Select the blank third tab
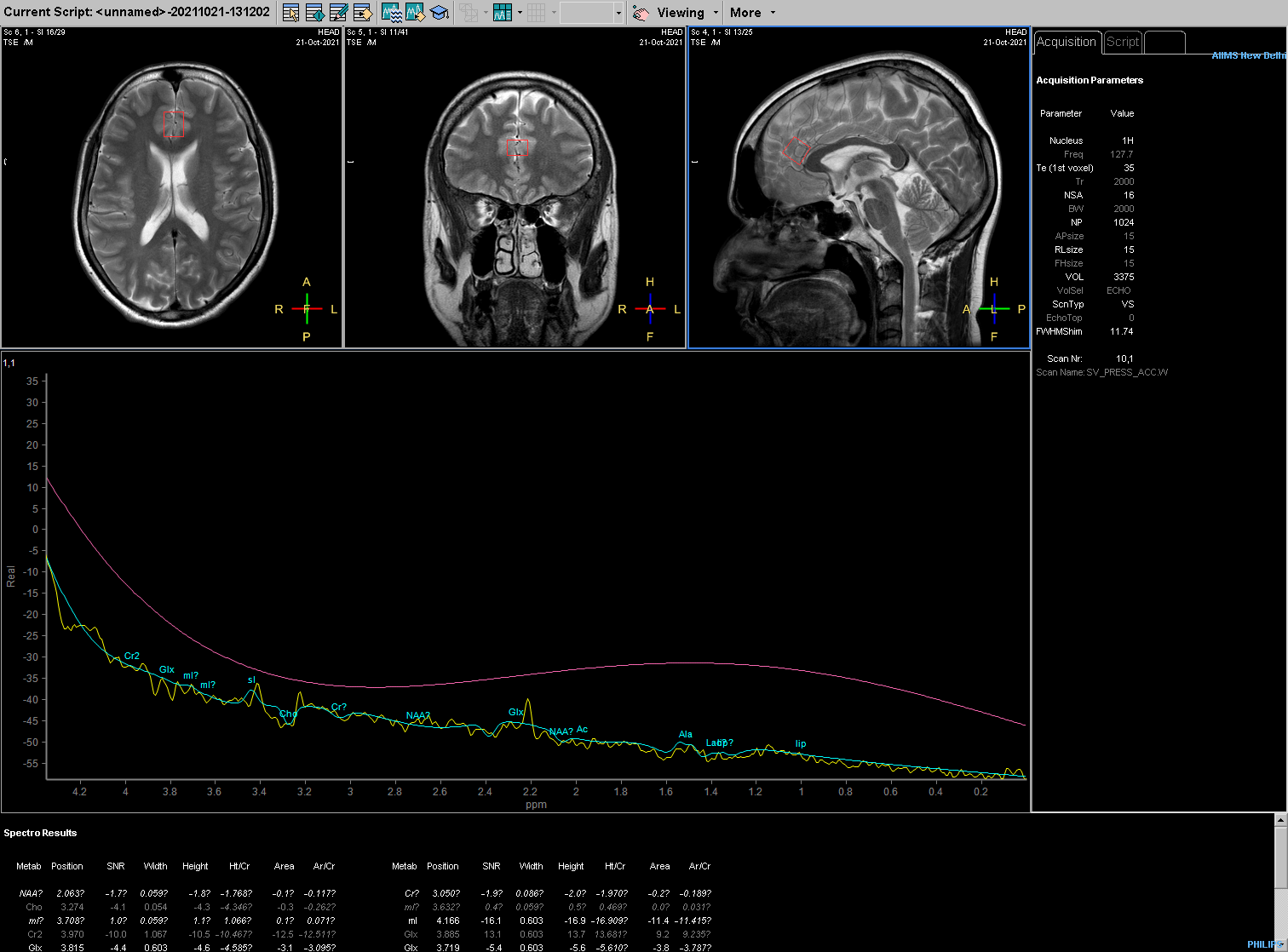This screenshot has width=1288, height=952. (x=1164, y=42)
